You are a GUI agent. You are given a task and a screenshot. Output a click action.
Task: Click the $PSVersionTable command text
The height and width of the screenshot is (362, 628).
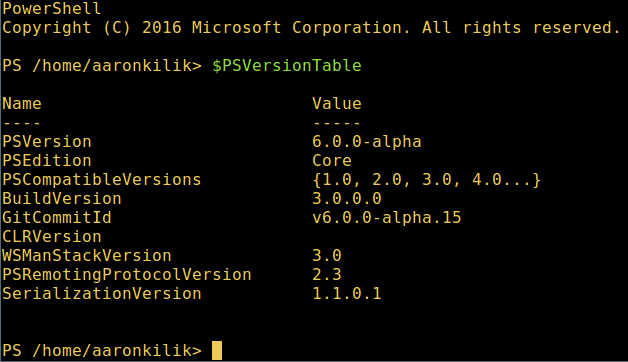tap(287, 66)
